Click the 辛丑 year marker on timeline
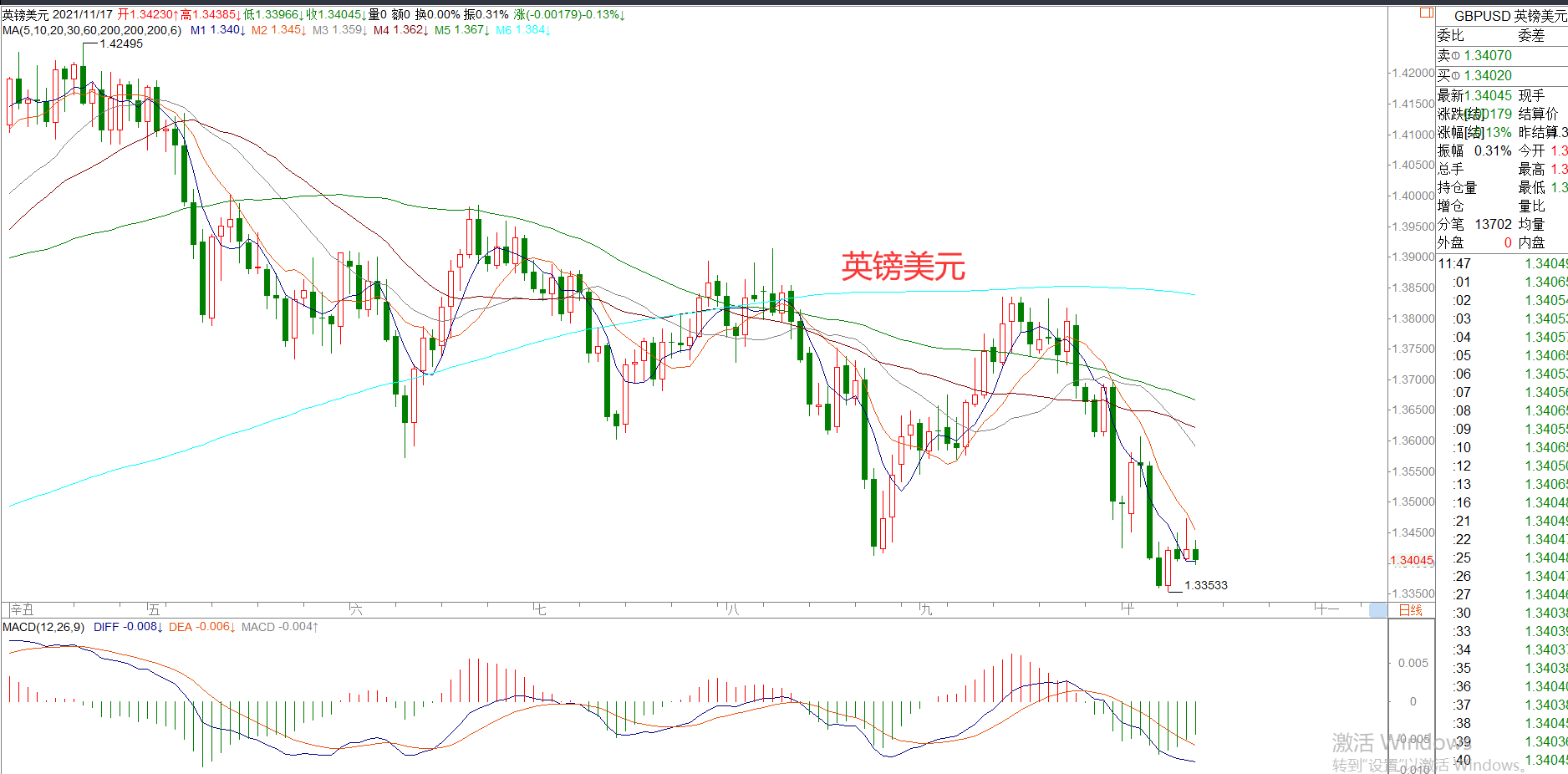This screenshot has height=774, width=1568. (22, 609)
